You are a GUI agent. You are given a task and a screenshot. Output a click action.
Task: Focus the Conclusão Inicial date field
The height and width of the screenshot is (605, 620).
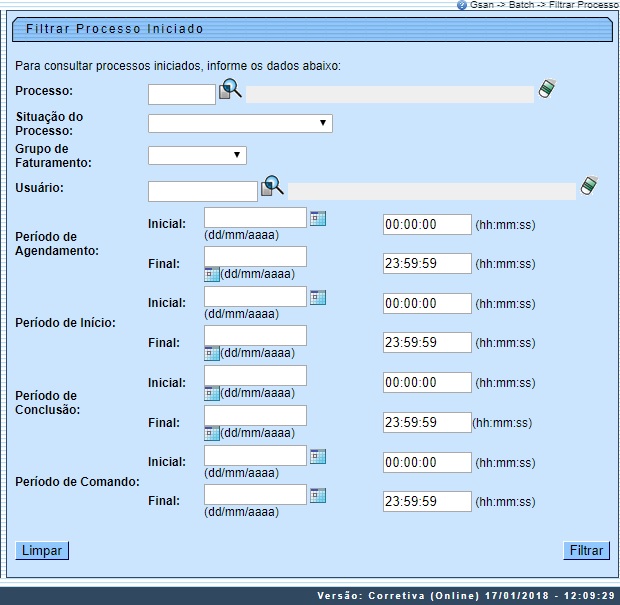tap(255, 376)
